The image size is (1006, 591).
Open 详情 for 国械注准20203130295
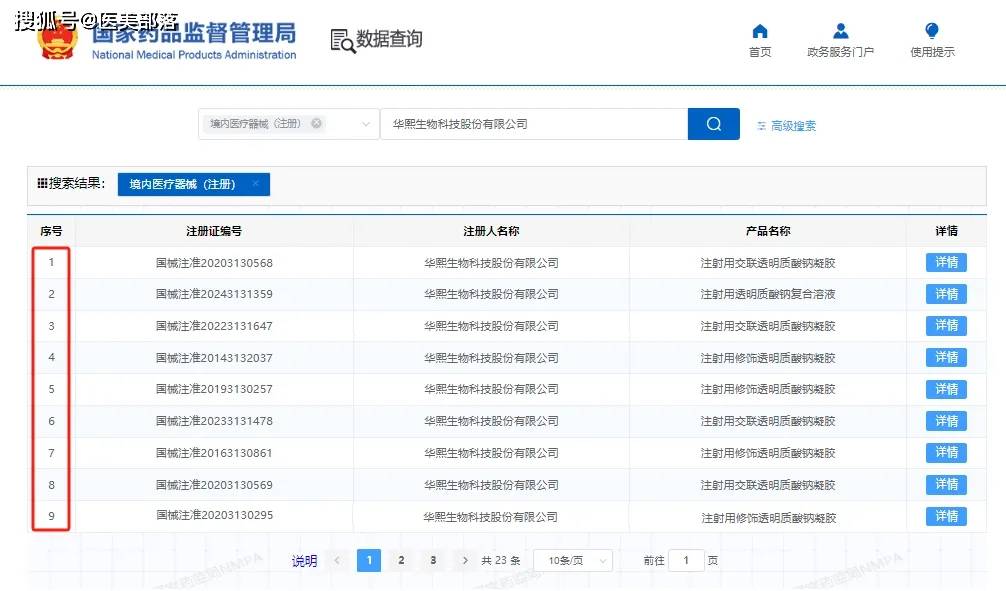pyautogui.click(x=946, y=516)
